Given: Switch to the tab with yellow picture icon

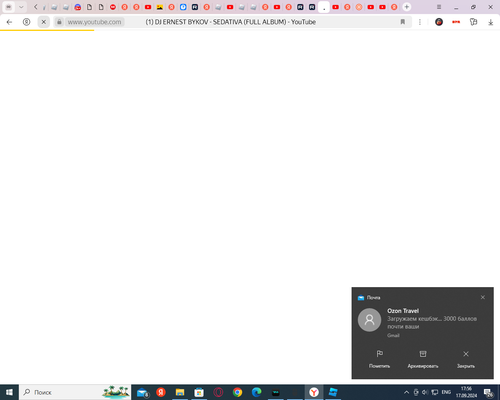Looking at the screenshot, I should (160, 7).
